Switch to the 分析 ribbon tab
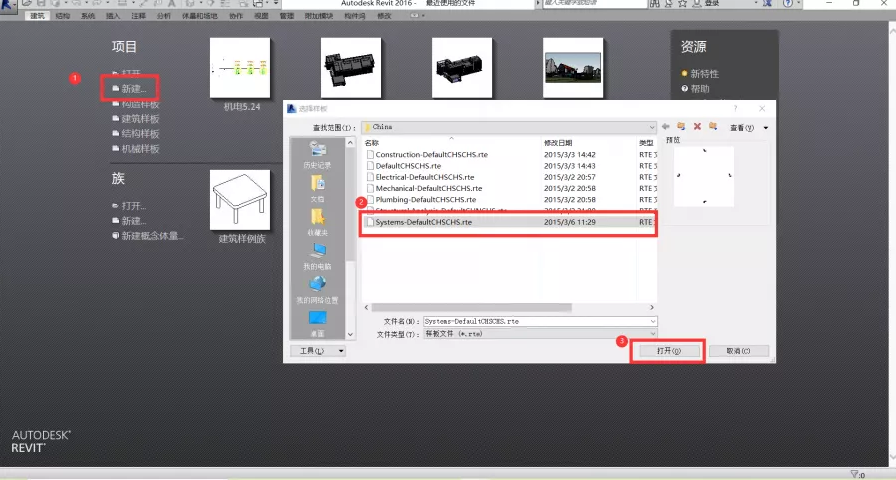The image size is (896, 480). pos(163,16)
